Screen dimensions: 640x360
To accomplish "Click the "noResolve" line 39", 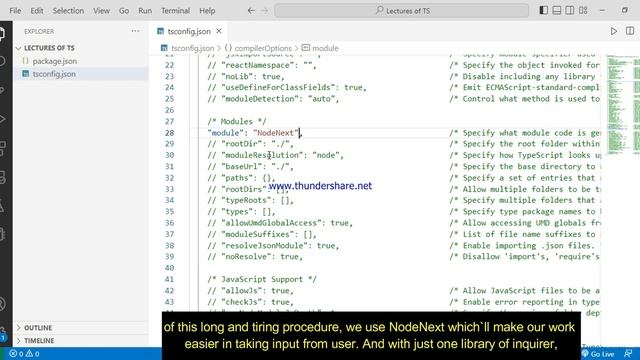I will tap(255, 256).
